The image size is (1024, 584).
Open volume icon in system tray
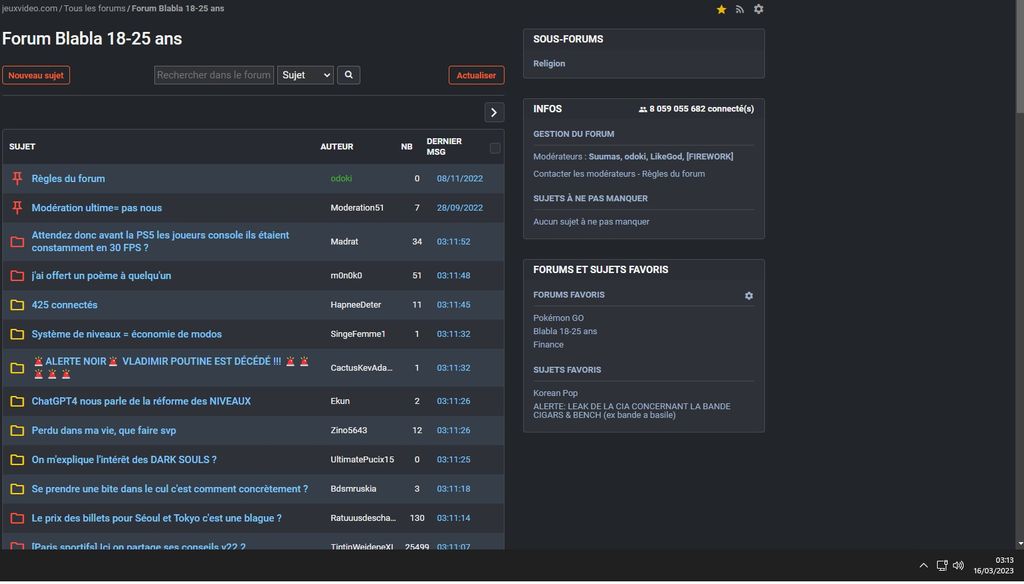click(x=958, y=566)
